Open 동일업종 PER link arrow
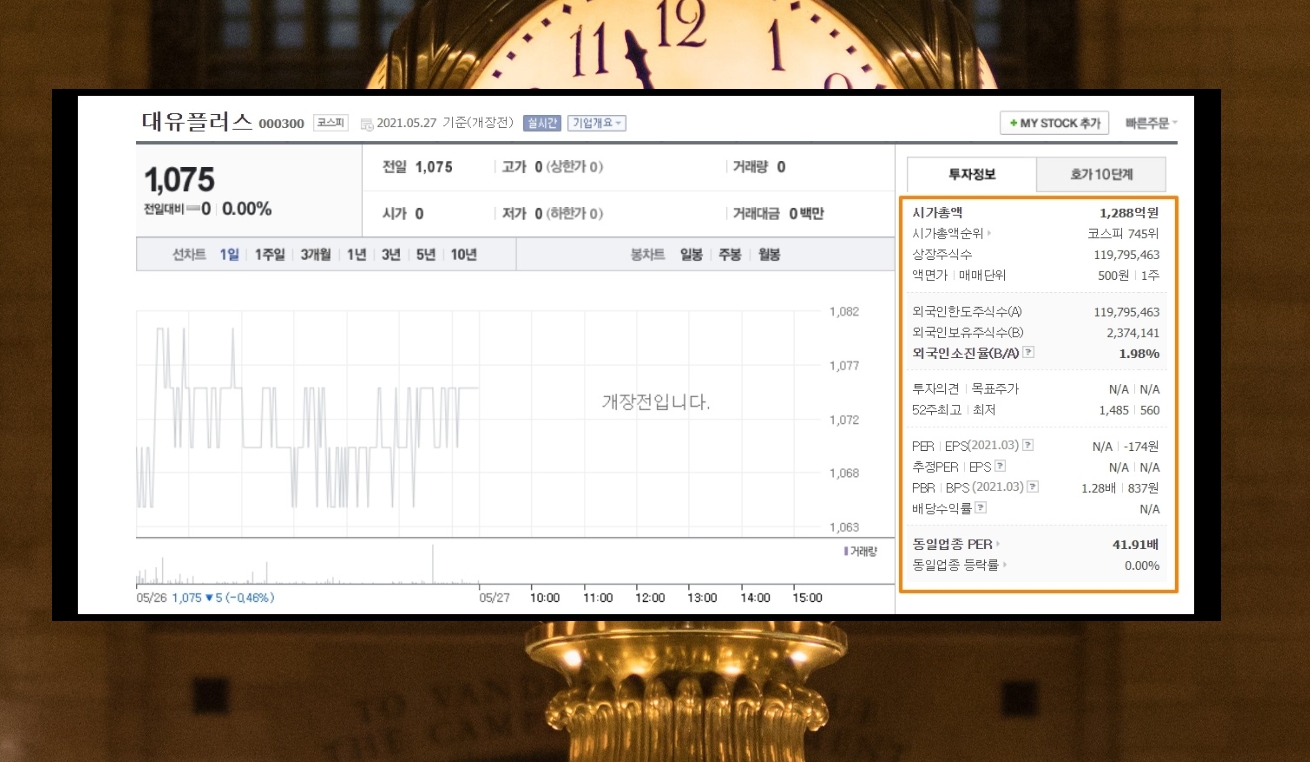Viewport: 1310px width, 762px height. coord(998,545)
